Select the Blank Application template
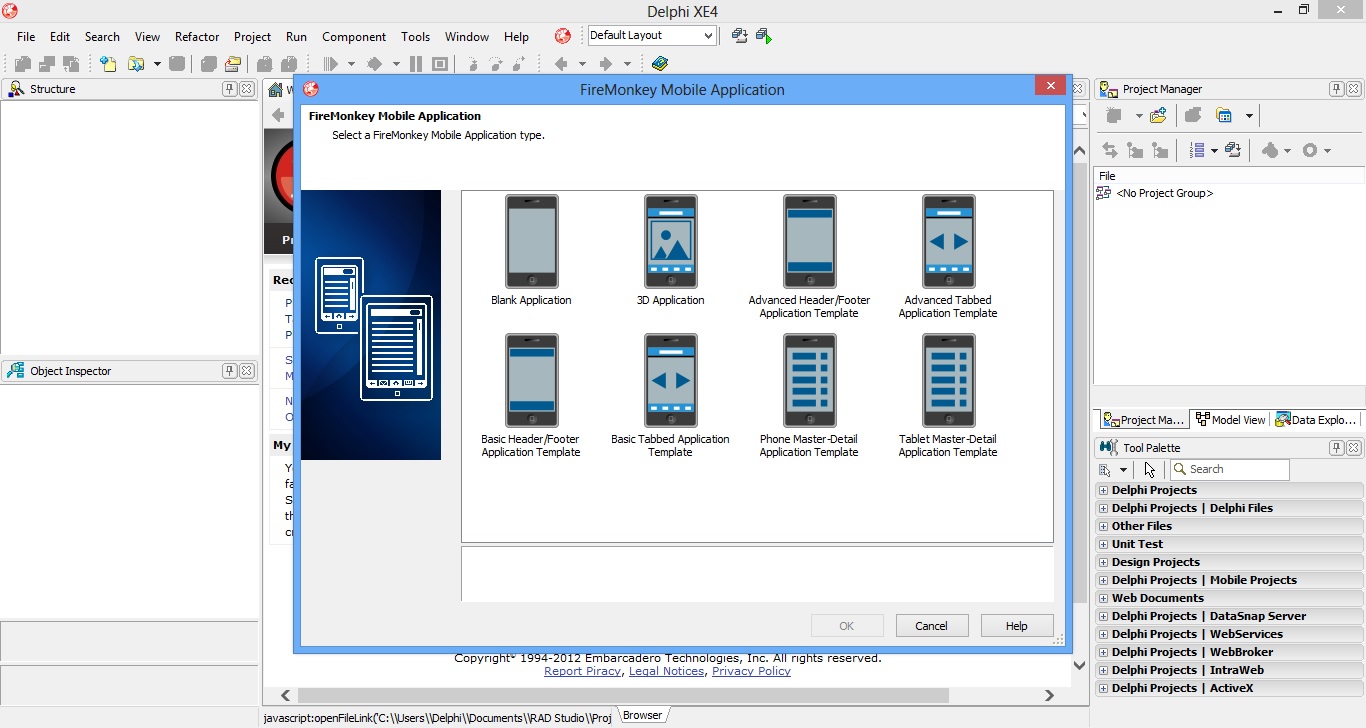Image resolution: width=1366 pixels, height=728 pixels. click(x=531, y=250)
